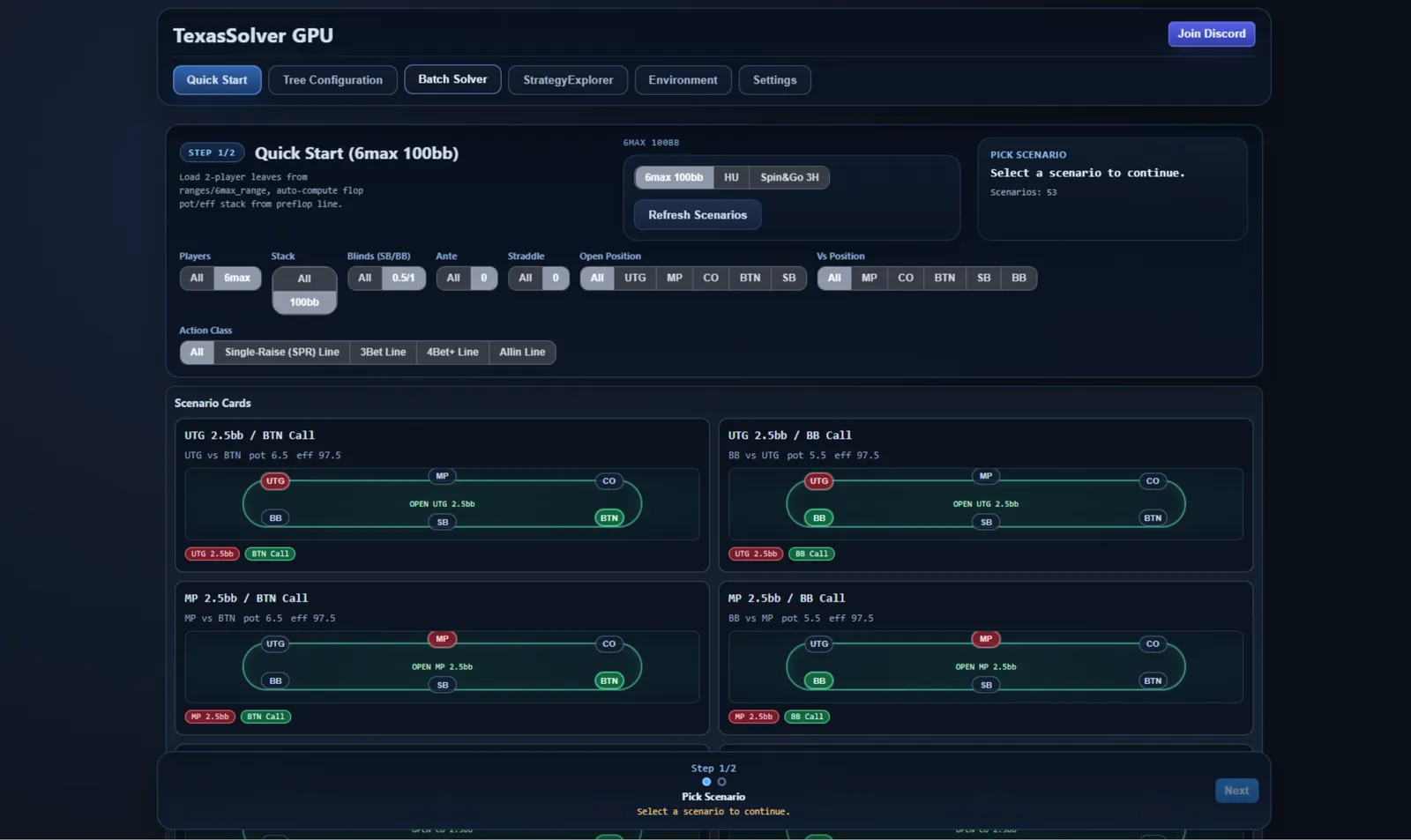Click Refresh Scenarios button
This screenshot has width=1411, height=840.
coord(697,215)
